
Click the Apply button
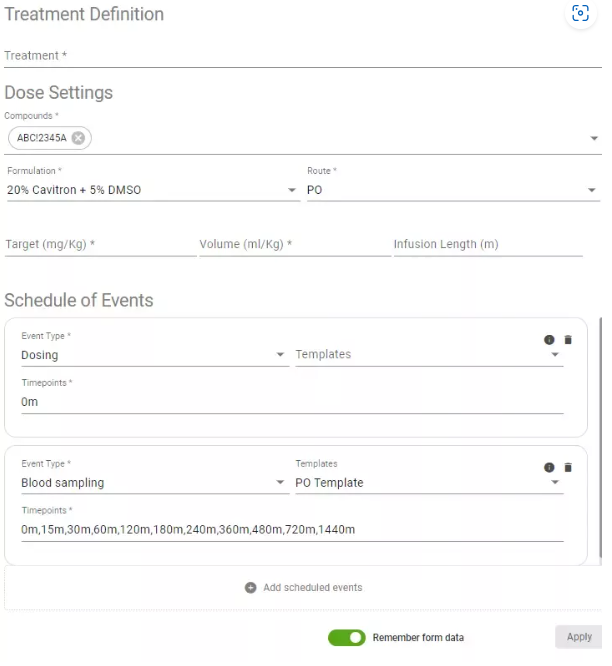[579, 637]
